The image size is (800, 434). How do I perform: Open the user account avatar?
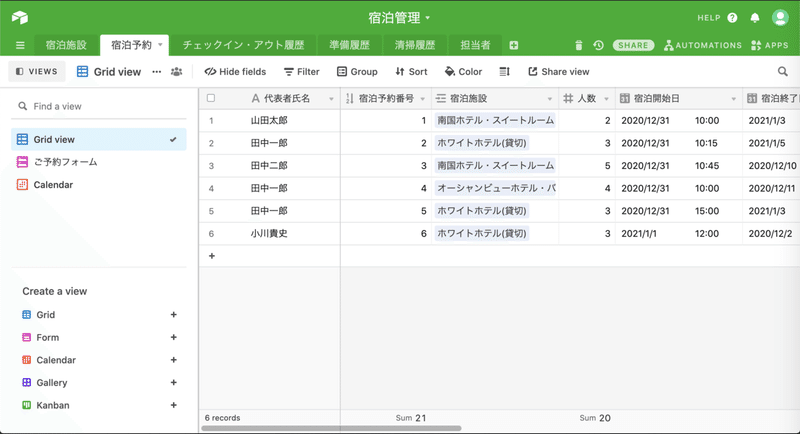[780, 18]
